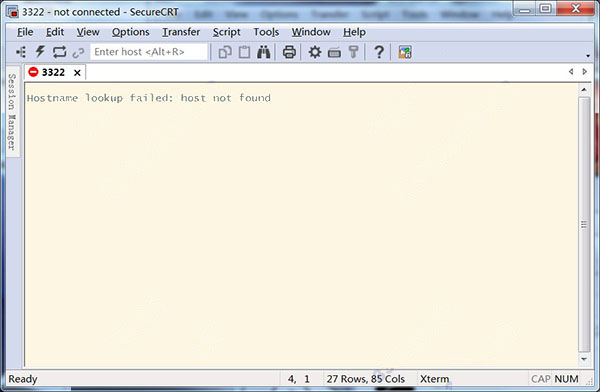Open the Connect session manager icon

tap(21, 52)
